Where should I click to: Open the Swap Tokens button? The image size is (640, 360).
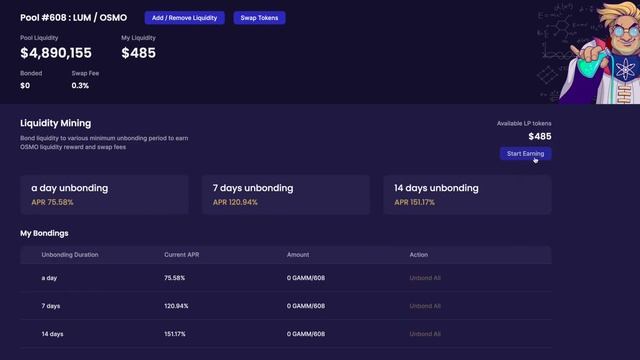point(259,18)
